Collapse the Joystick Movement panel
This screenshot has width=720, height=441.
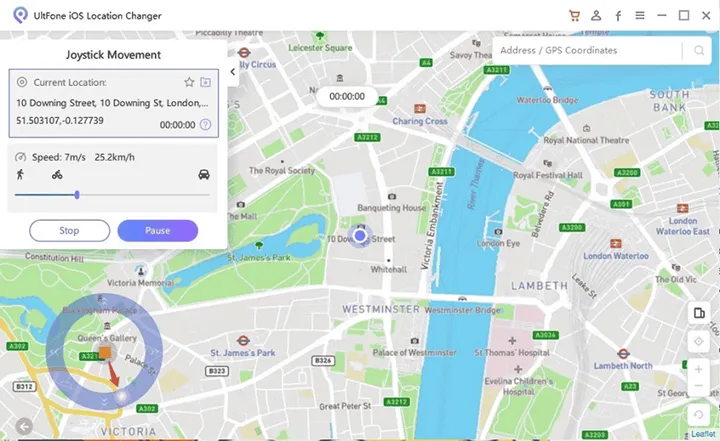[x=233, y=72]
